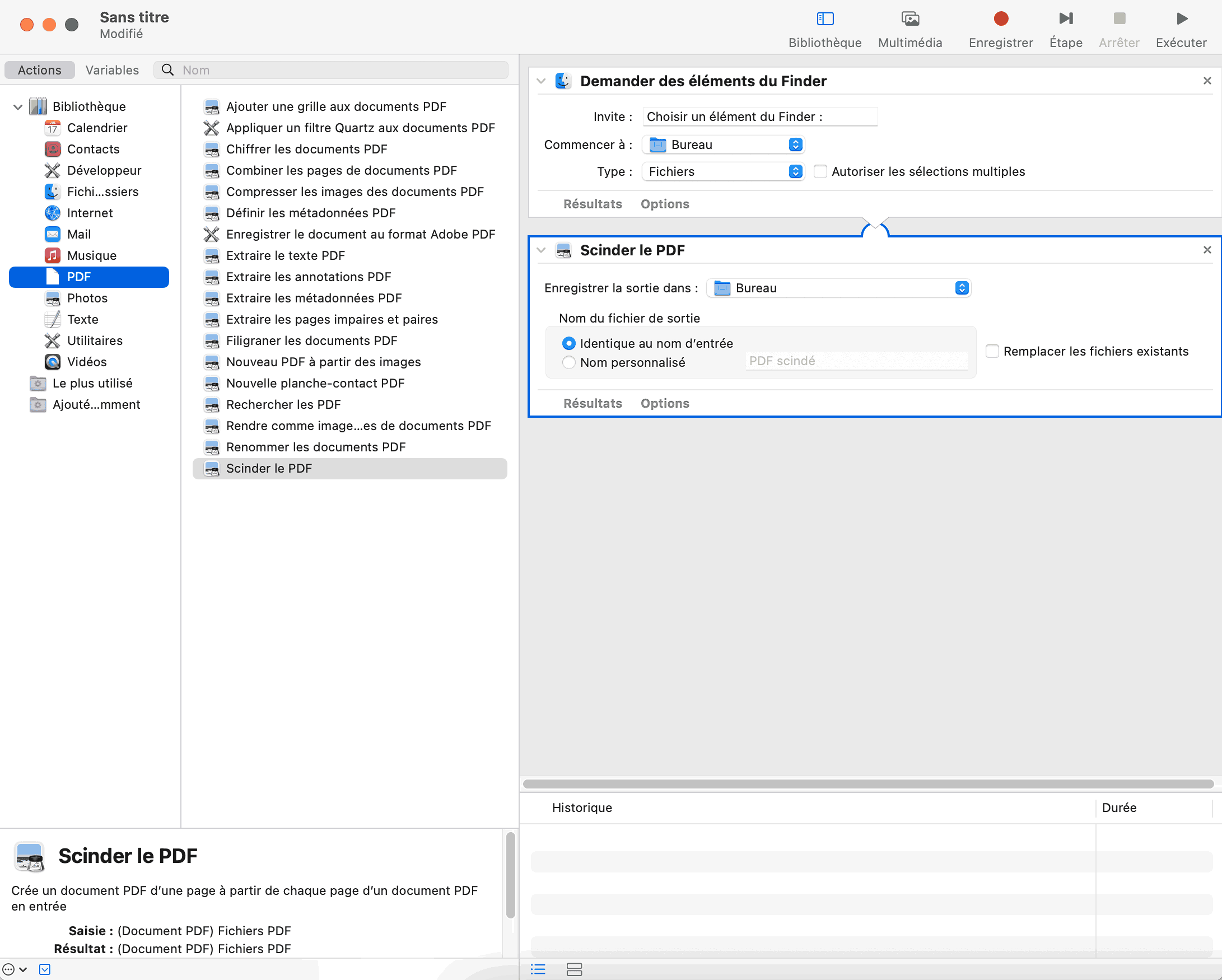Select the PDF category
This screenshot has width=1222, height=980.
pos(89,277)
